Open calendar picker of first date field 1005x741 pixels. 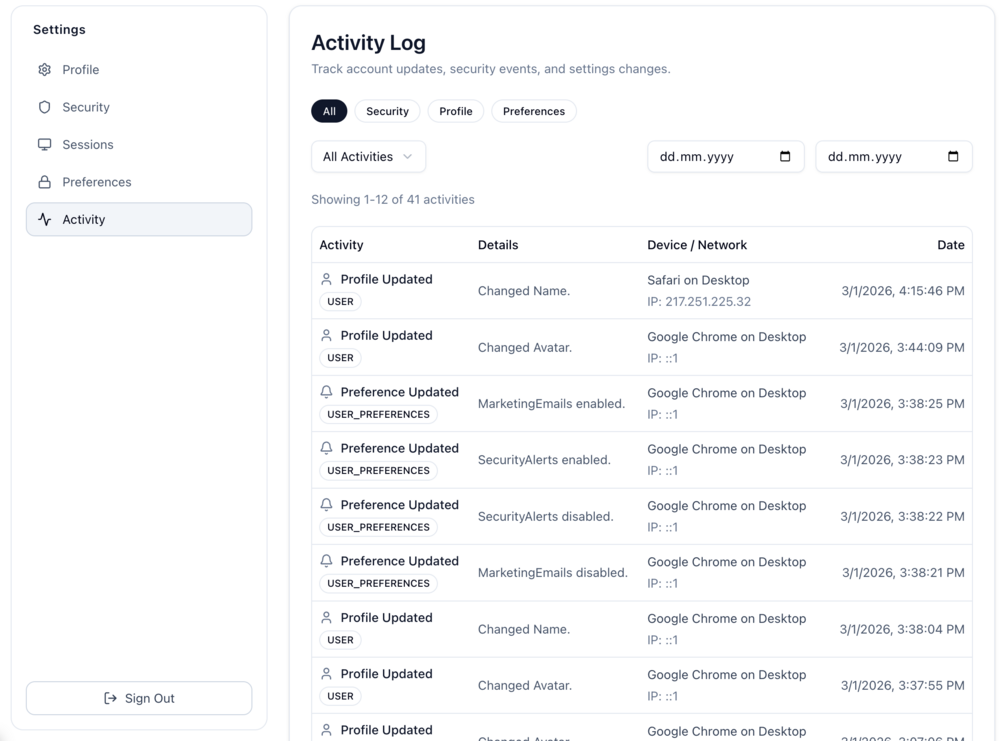(x=785, y=156)
